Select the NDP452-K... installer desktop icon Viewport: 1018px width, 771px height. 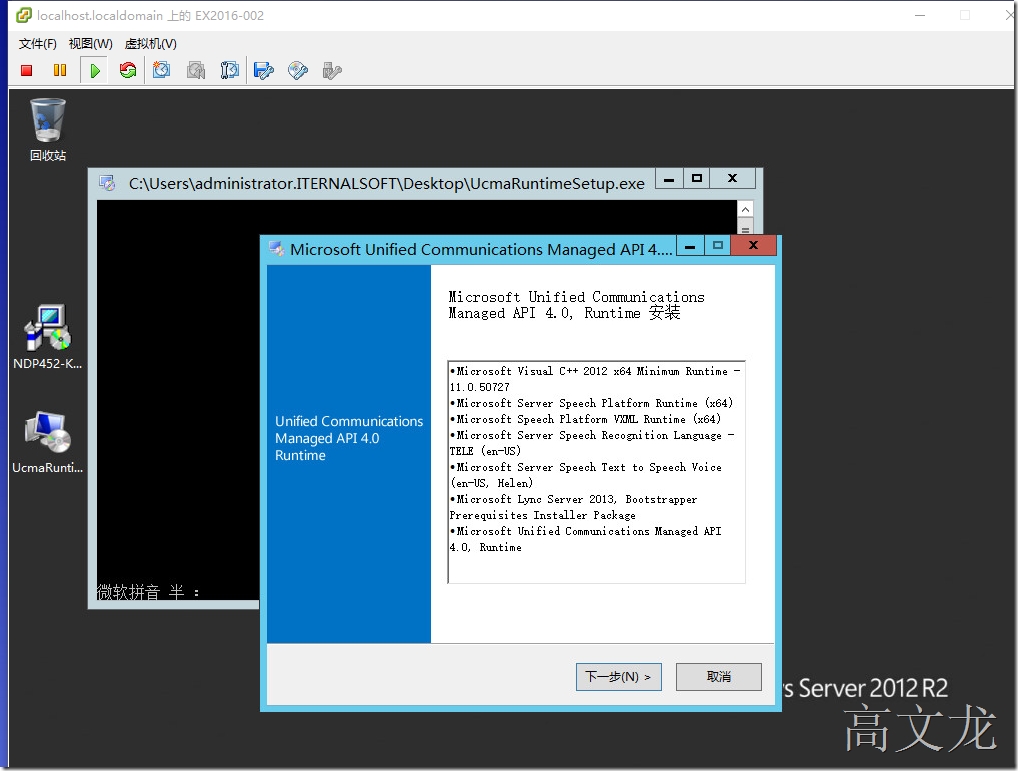(x=47, y=337)
